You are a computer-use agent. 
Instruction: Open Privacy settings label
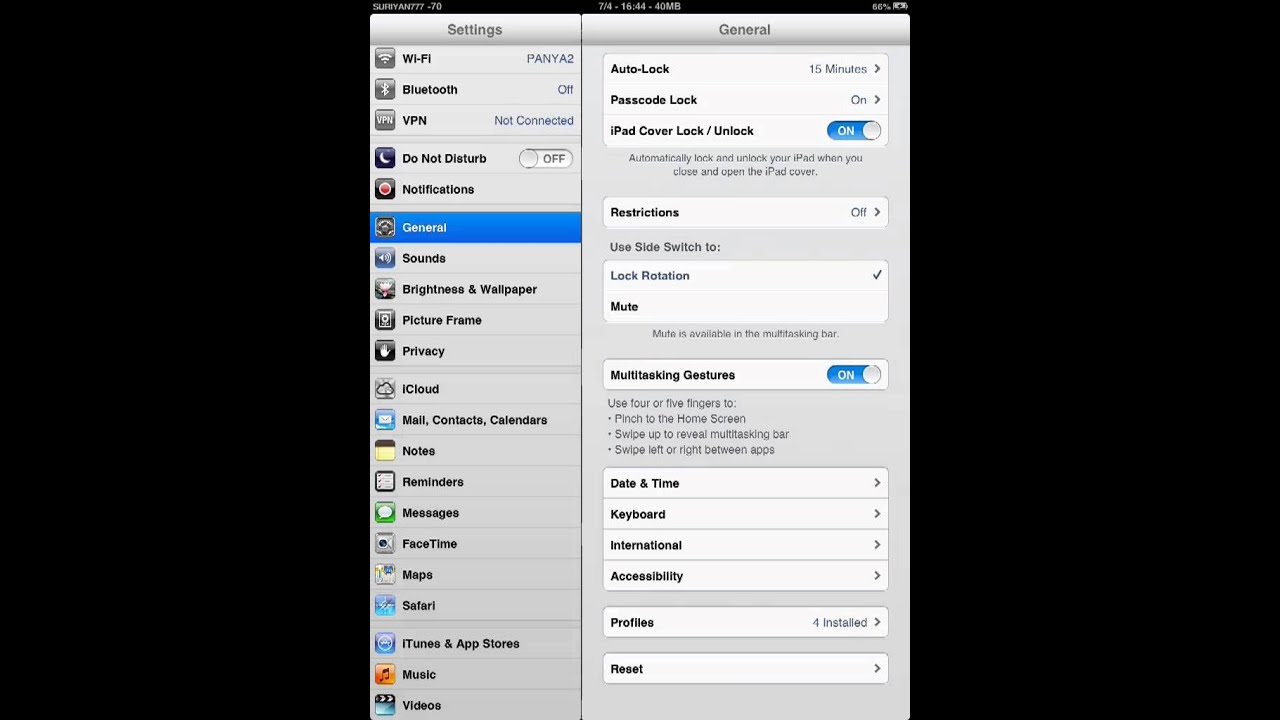tap(423, 352)
